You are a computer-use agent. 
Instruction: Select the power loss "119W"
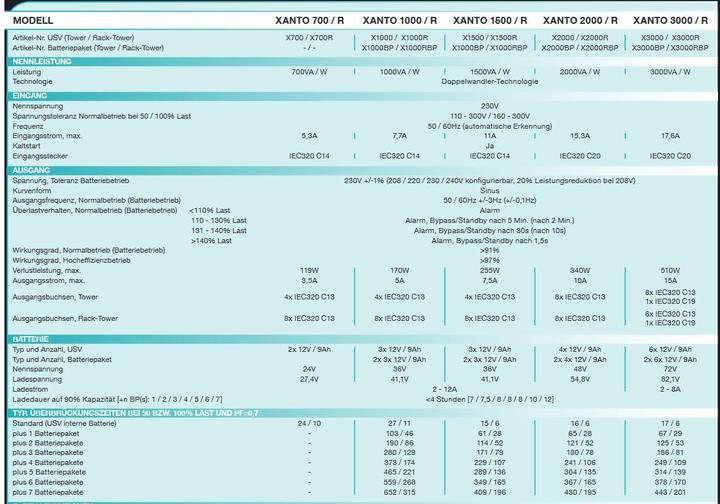[x=309, y=270]
